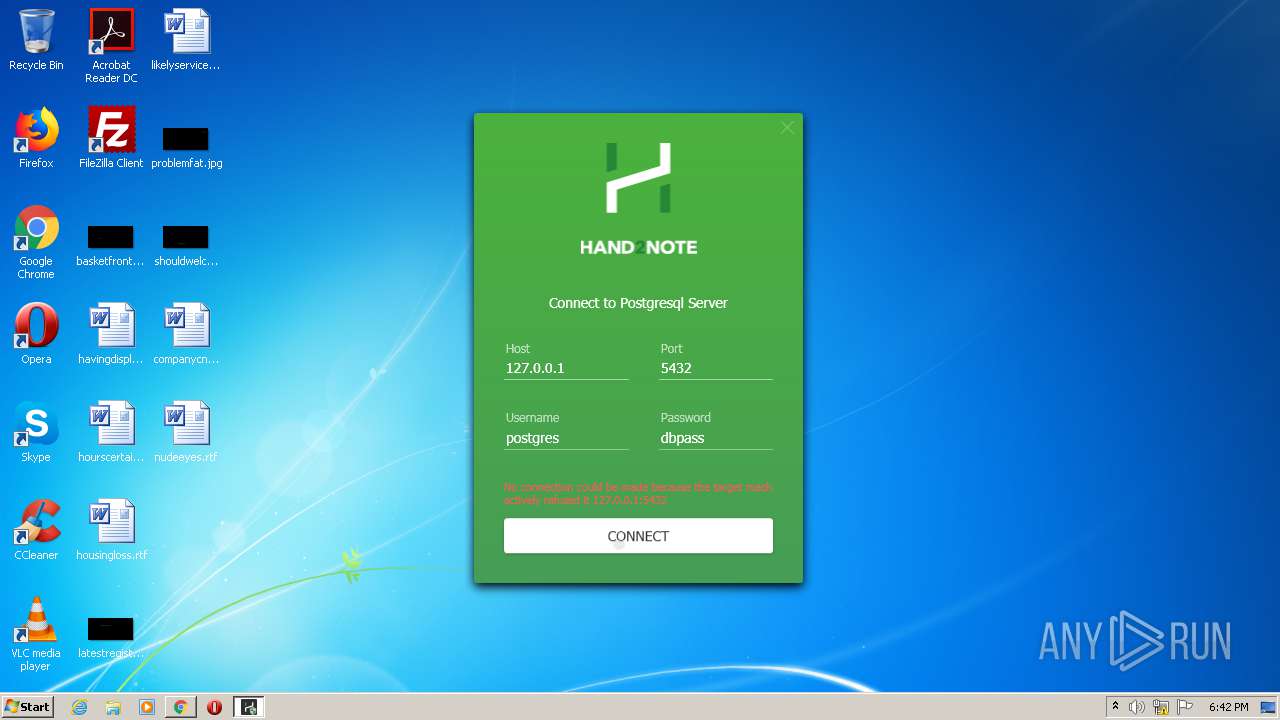Image resolution: width=1280 pixels, height=720 pixels.
Task: Select the Acrobat Reader DC shortcut
Action: [x=111, y=46]
